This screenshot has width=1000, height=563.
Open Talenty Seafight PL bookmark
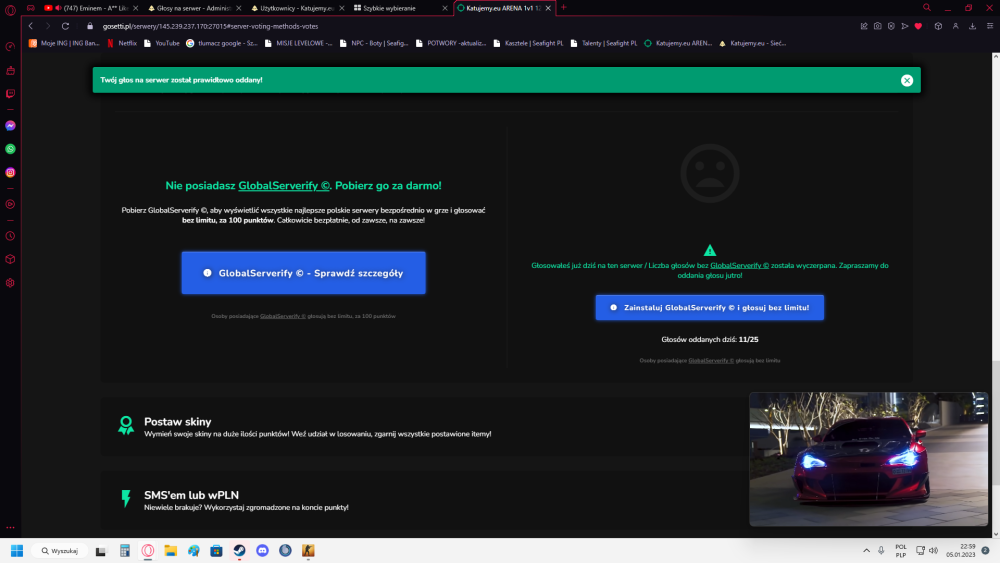603,43
